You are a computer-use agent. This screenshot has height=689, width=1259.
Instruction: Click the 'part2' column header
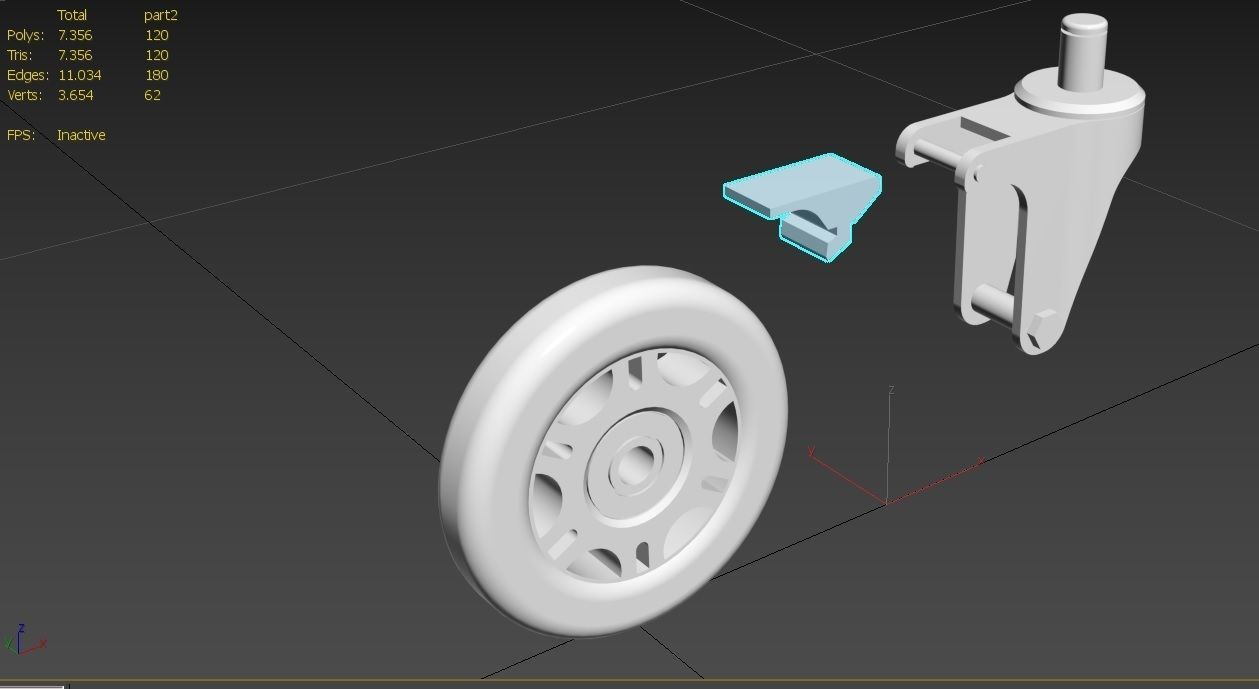click(161, 15)
